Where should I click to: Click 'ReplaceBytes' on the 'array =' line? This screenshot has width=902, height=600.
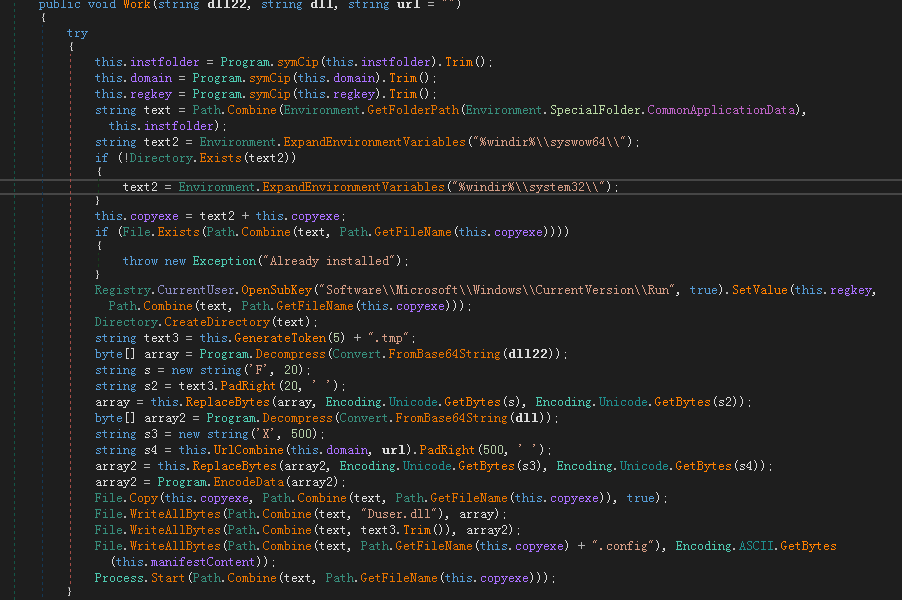click(x=227, y=403)
